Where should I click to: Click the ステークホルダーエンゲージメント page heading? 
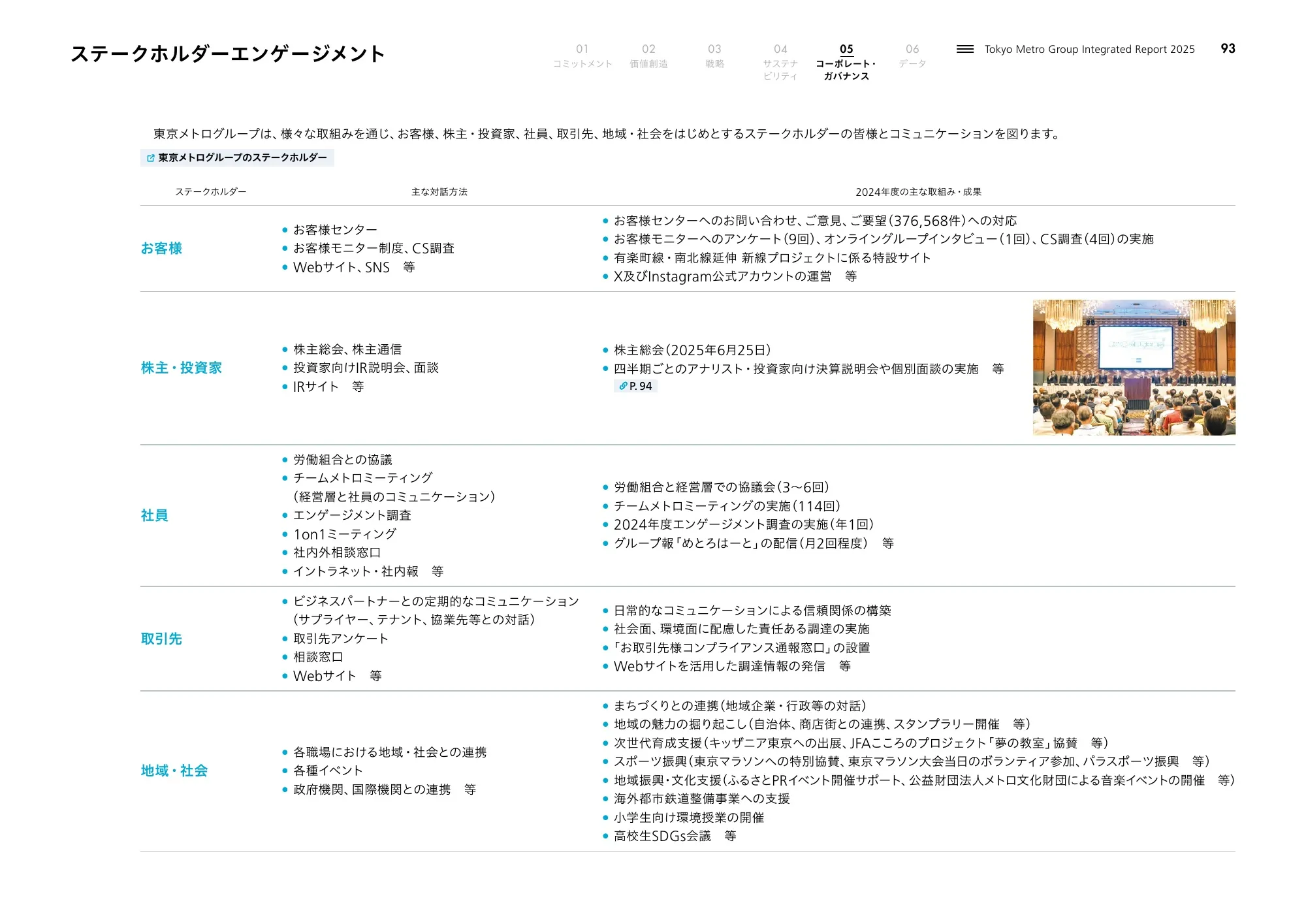pyautogui.click(x=227, y=54)
